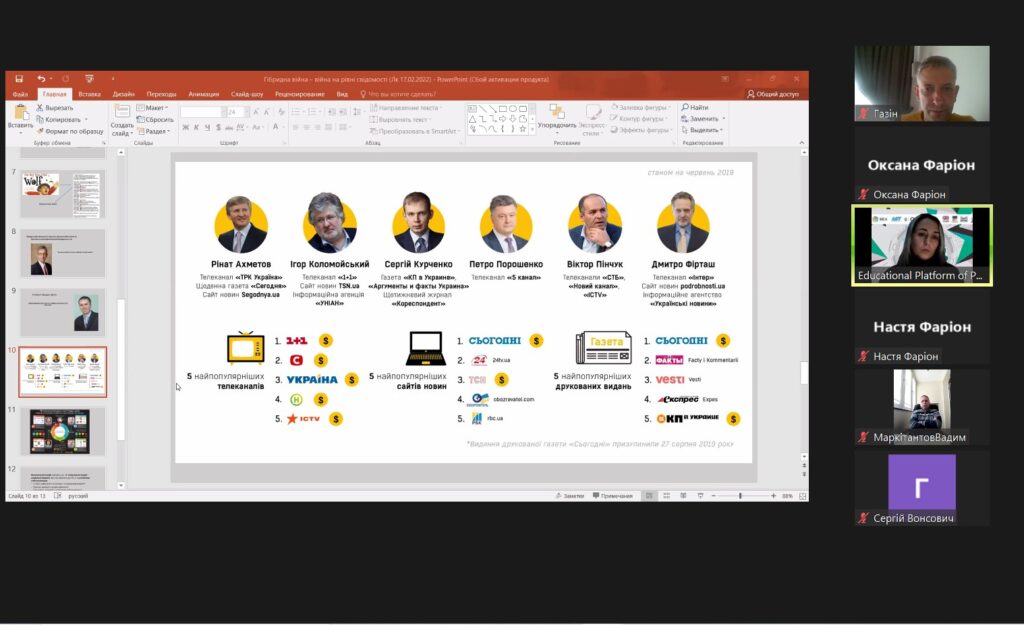Switch to the Анимация ribbon tab

point(203,94)
